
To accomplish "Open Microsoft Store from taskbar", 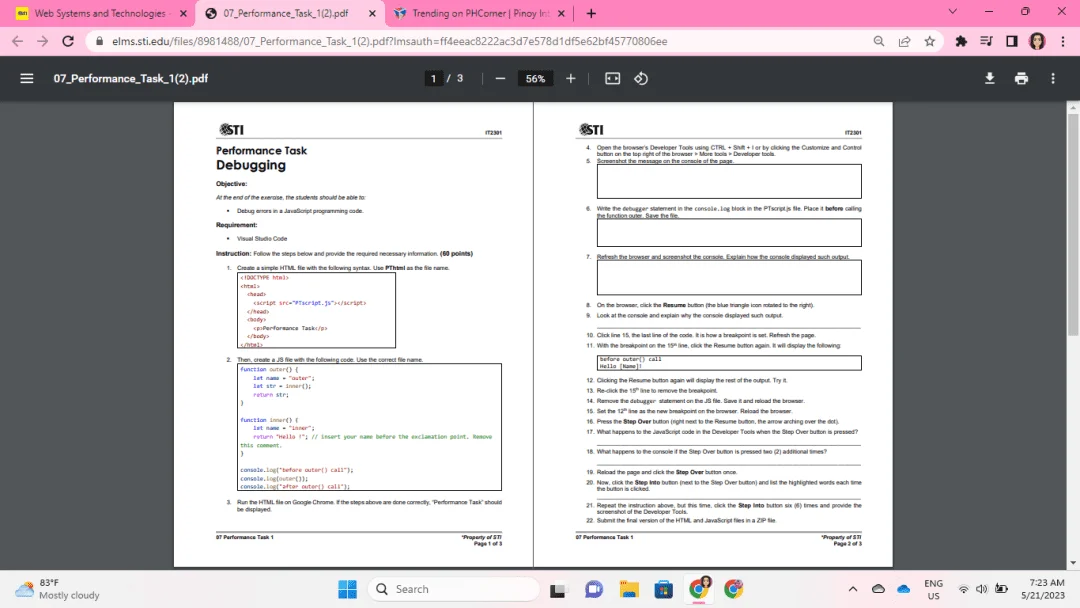I will (664, 589).
